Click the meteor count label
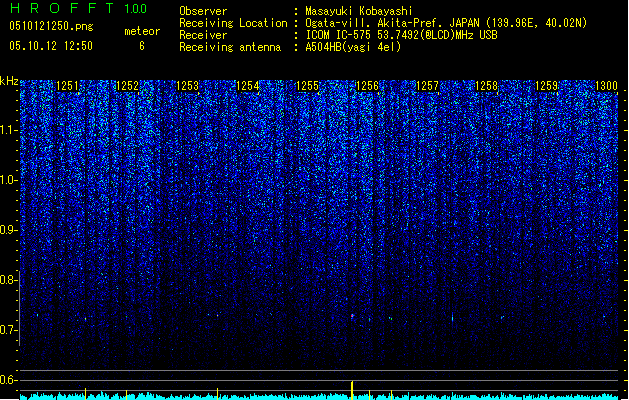Viewport: 629px width, 400px height. [x=142, y=31]
